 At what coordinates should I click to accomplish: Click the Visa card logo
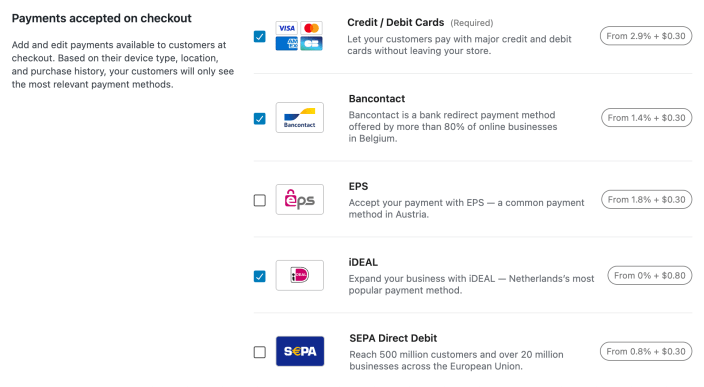(286, 28)
